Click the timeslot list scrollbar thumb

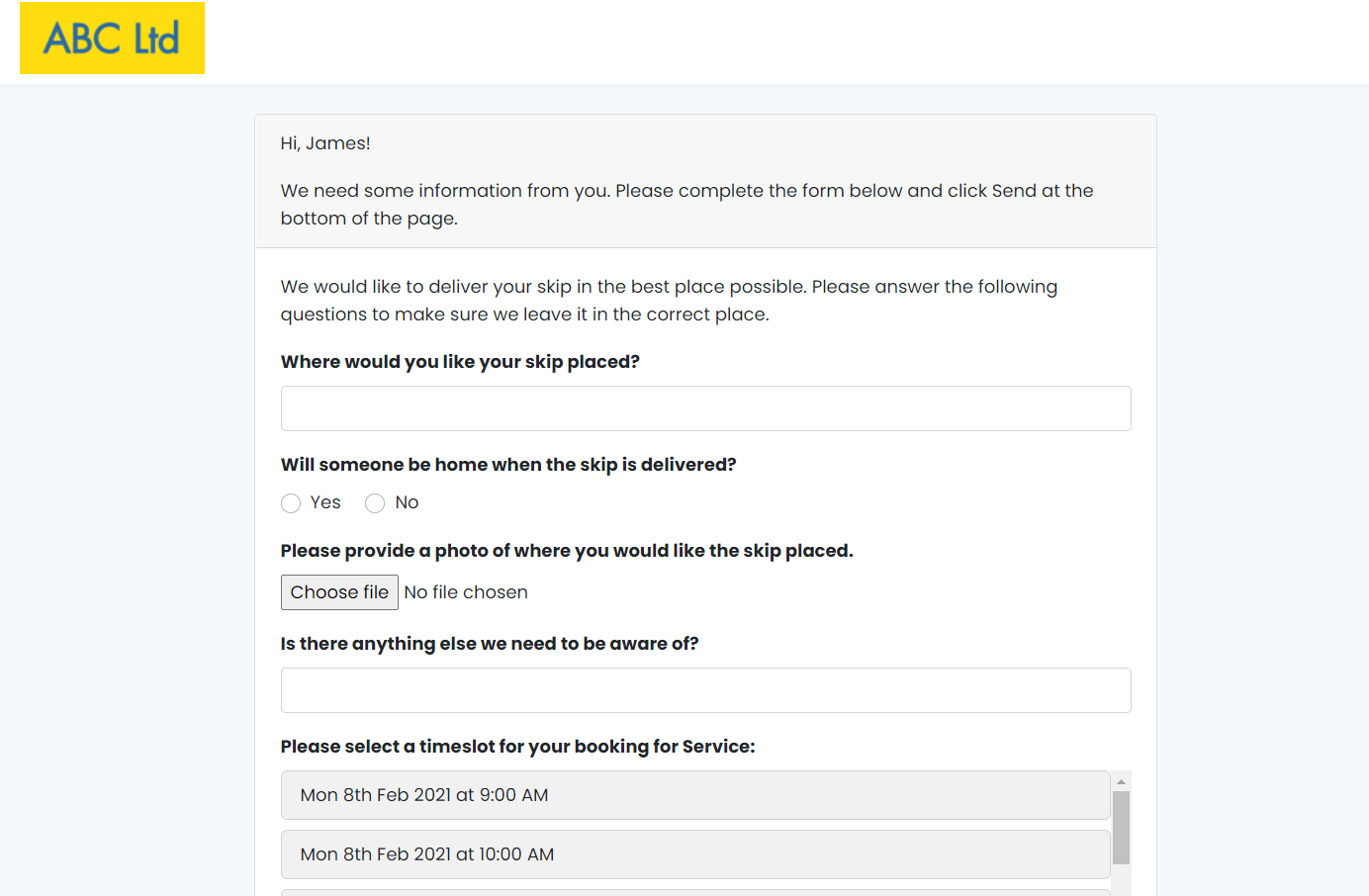pyautogui.click(x=1121, y=828)
